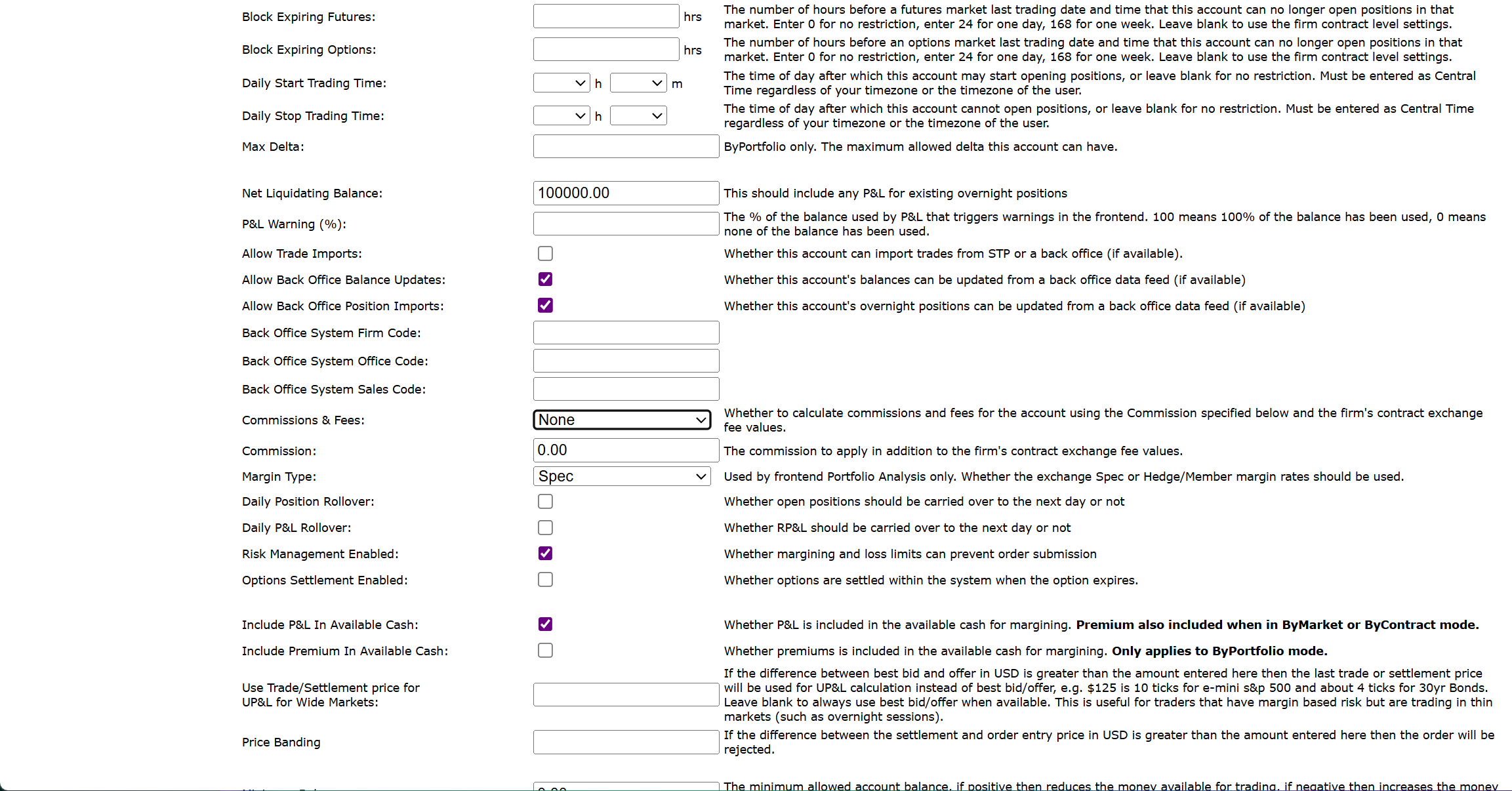The height and width of the screenshot is (791, 1512).
Task: Enable the Allow Trade Imports checkbox
Action: pos(545,253)
